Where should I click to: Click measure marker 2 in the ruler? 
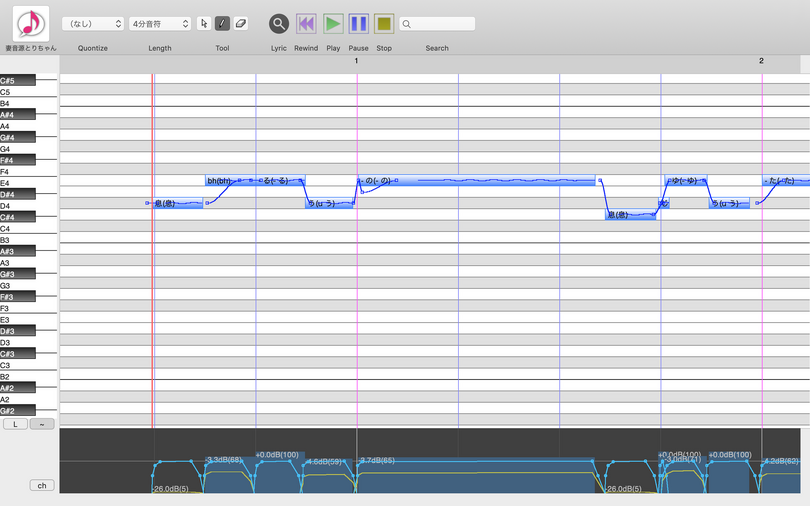761,61
